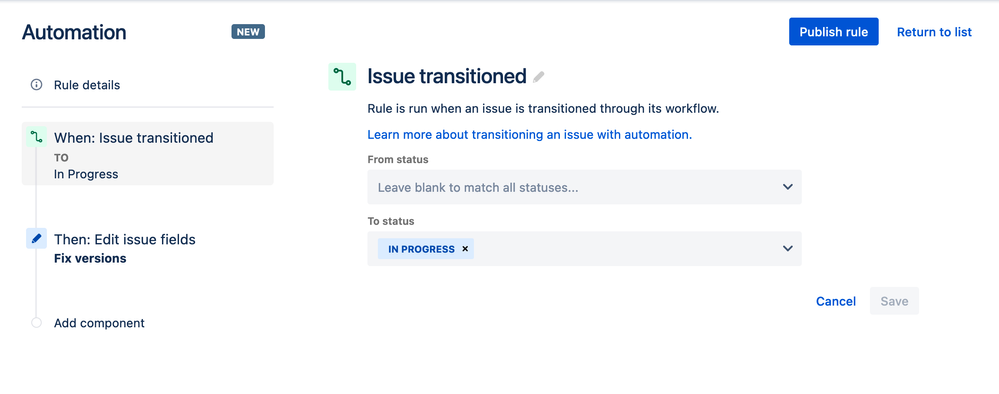Click the NEW badge beside Automation

coord(248,32)
